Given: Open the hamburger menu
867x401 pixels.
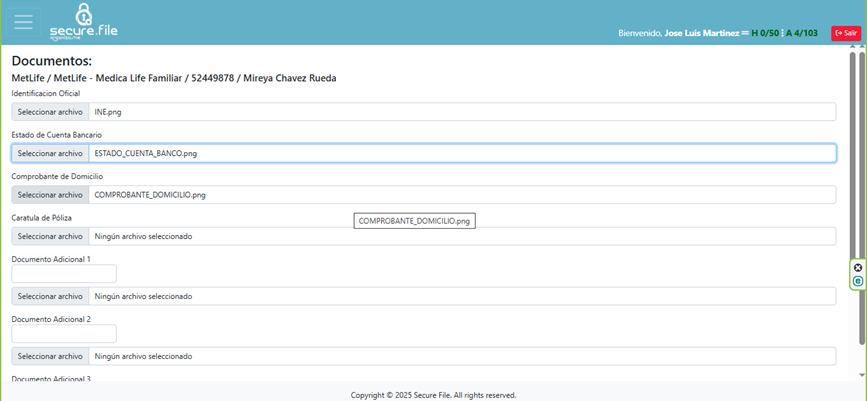Looking at the screenshot, I should 23,22.
